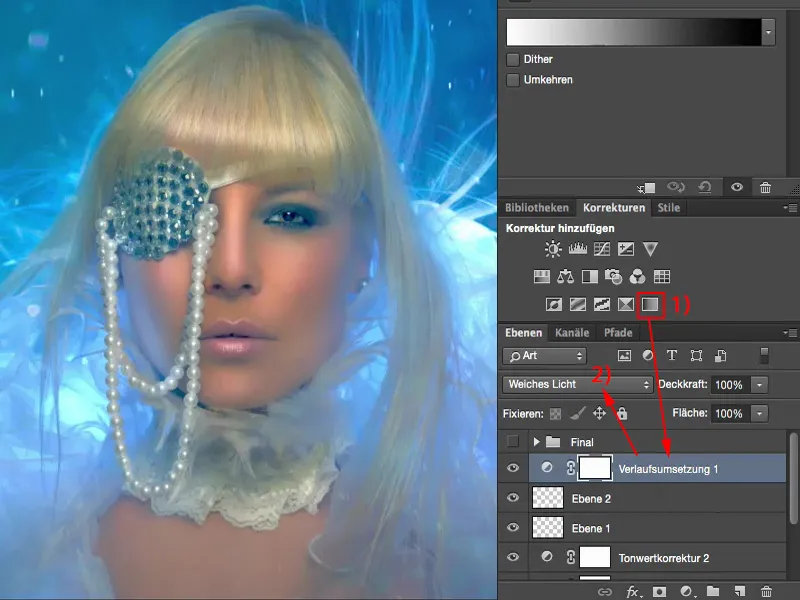Filter layers by smart objects
This screenshot has width=800, height=600.
pos(720,356)
